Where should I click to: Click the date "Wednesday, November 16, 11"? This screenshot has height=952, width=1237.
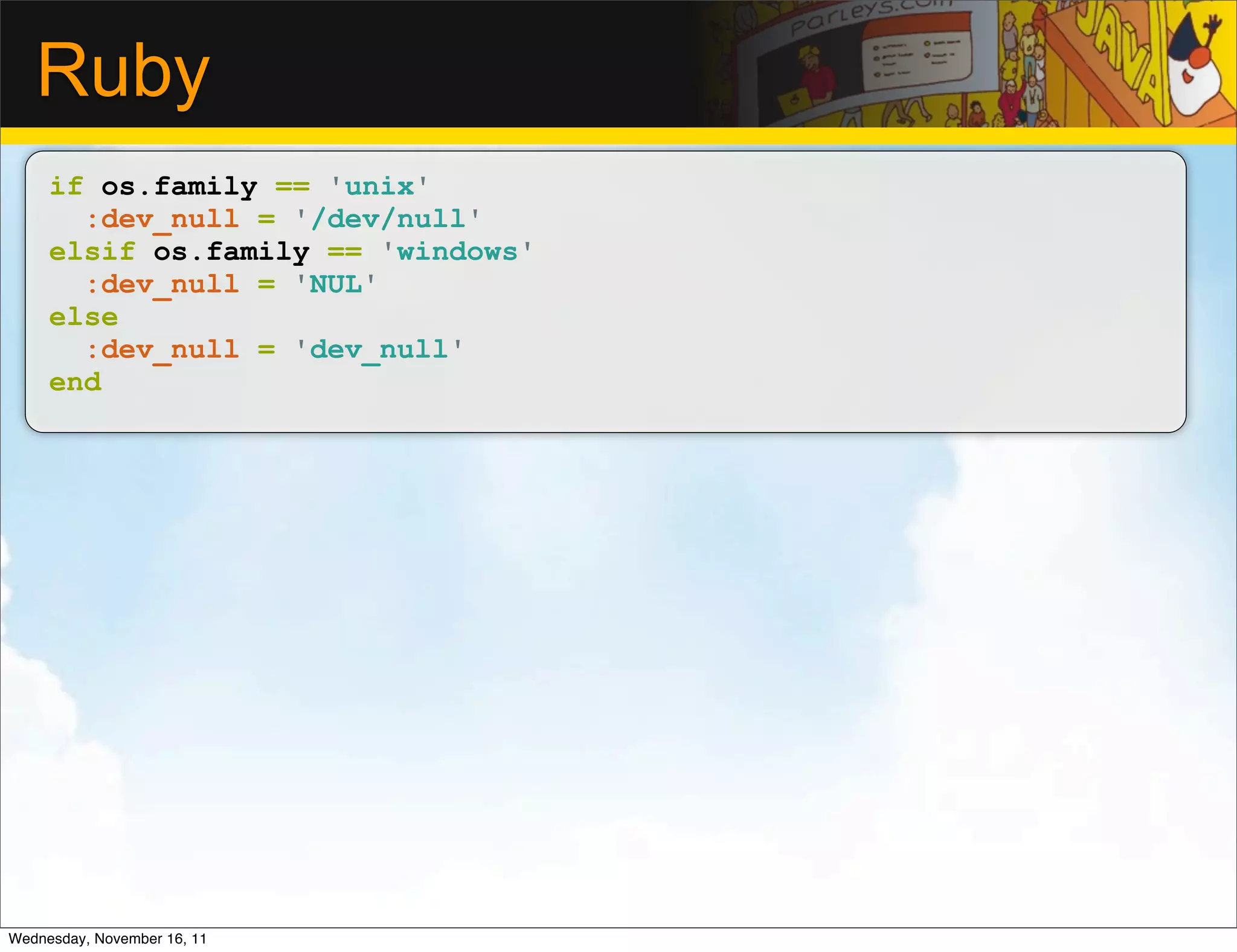tap(108, 939)
